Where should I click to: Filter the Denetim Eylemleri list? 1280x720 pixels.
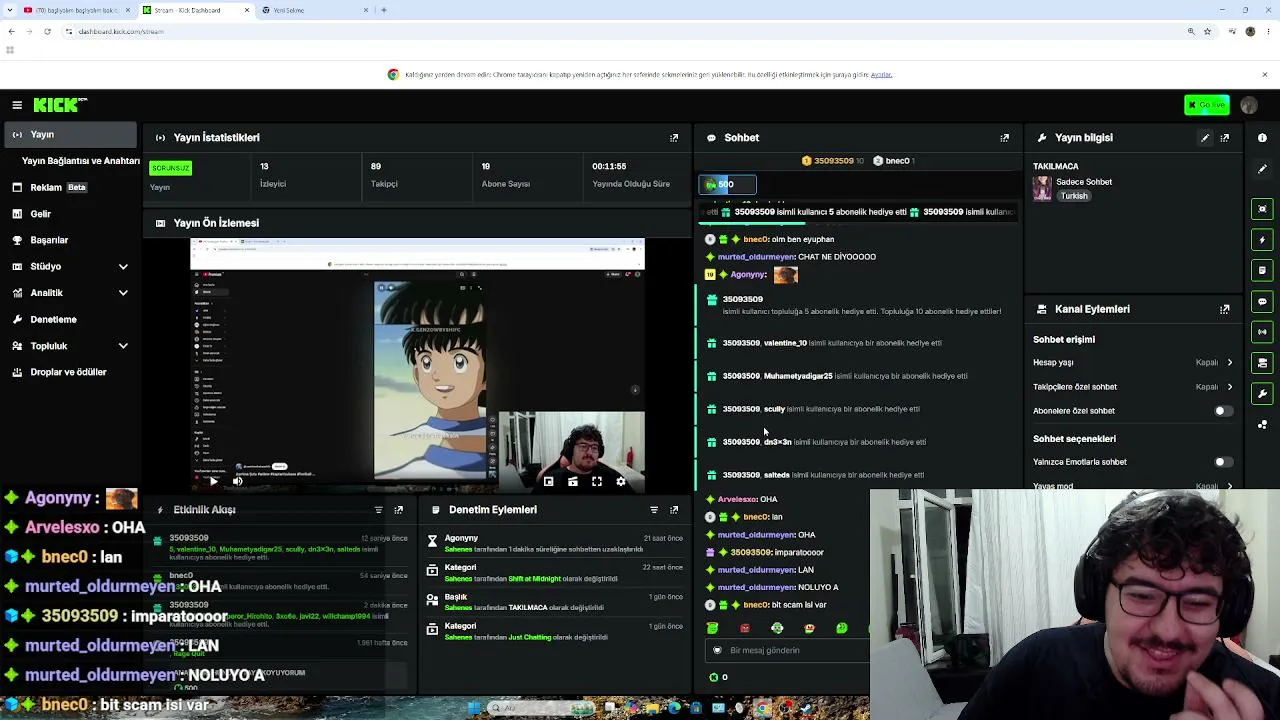coord(654,510)
